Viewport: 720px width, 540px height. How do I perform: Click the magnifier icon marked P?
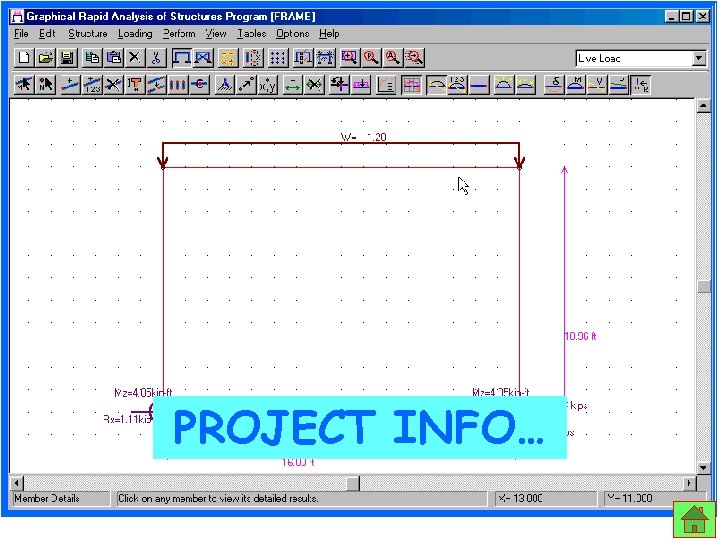(371, 58)
